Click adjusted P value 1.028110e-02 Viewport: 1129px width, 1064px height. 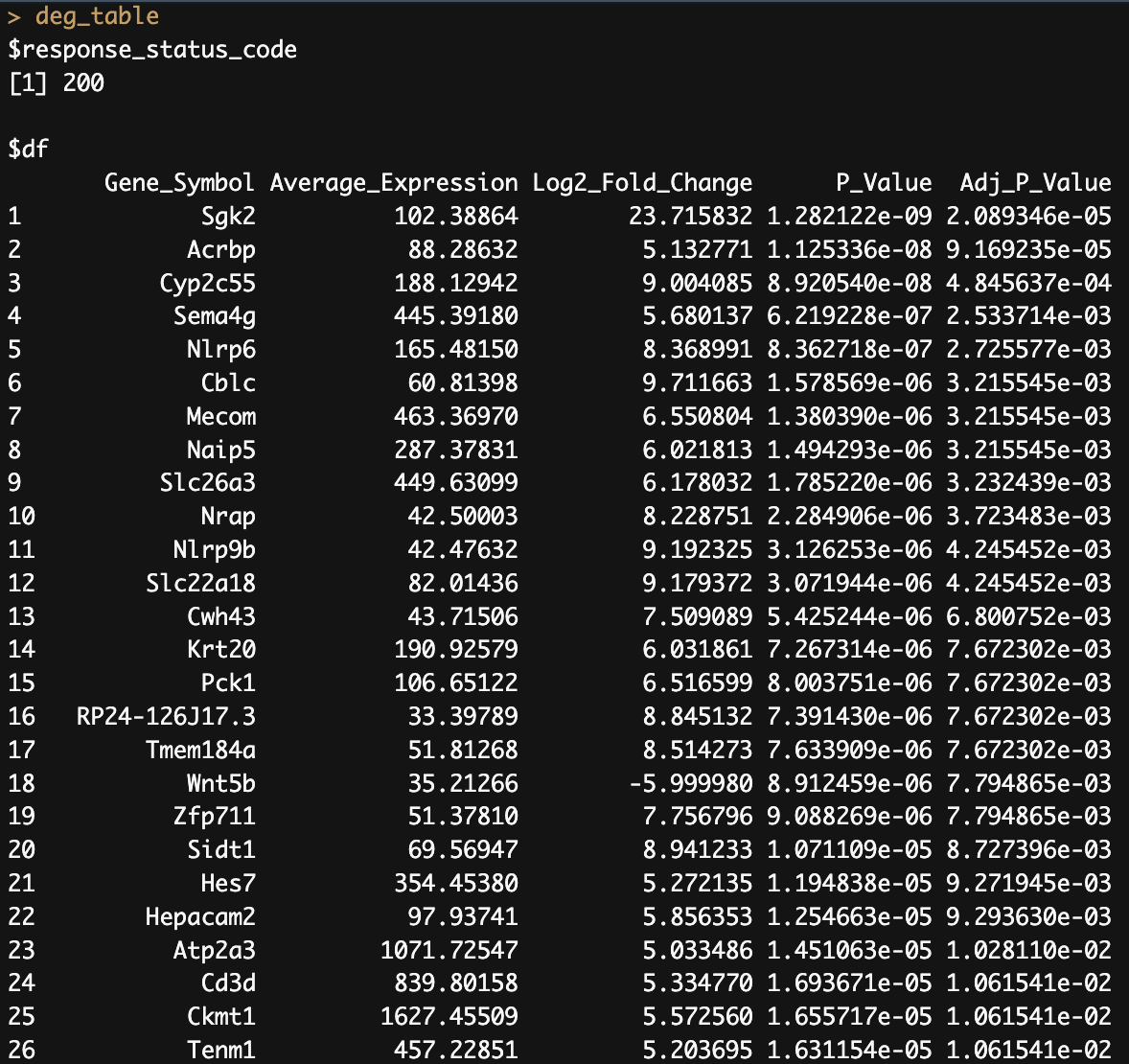tap(1029, 950)
